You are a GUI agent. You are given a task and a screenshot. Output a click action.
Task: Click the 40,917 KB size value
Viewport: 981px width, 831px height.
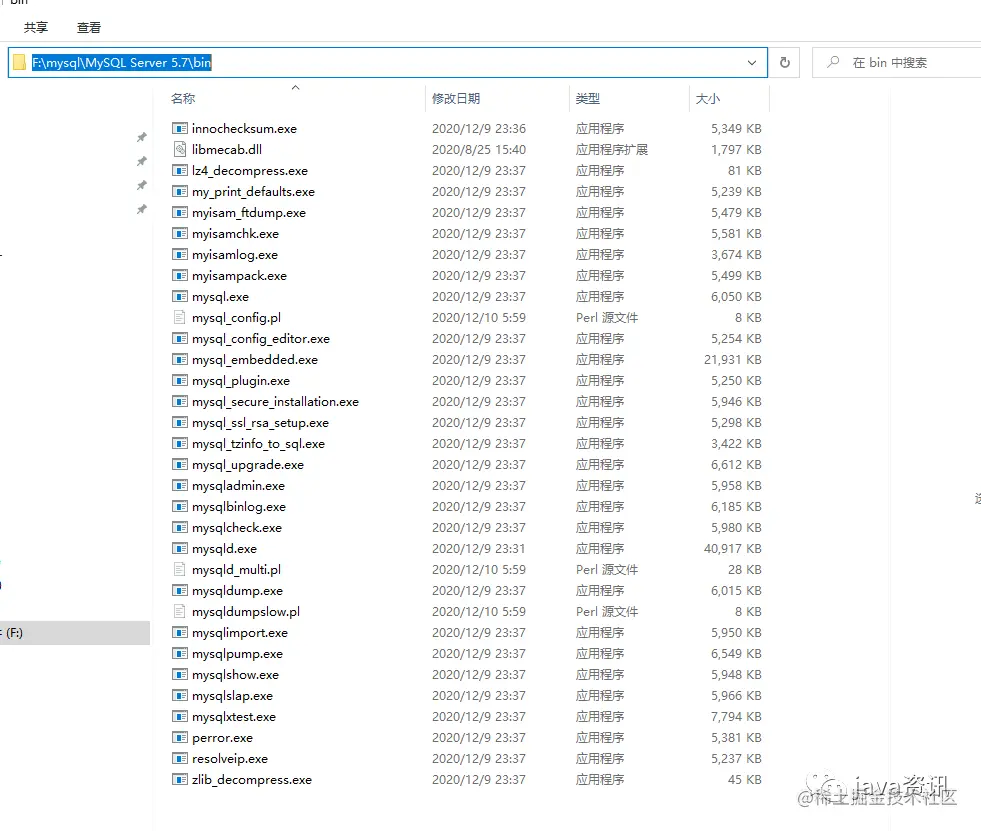733,549
